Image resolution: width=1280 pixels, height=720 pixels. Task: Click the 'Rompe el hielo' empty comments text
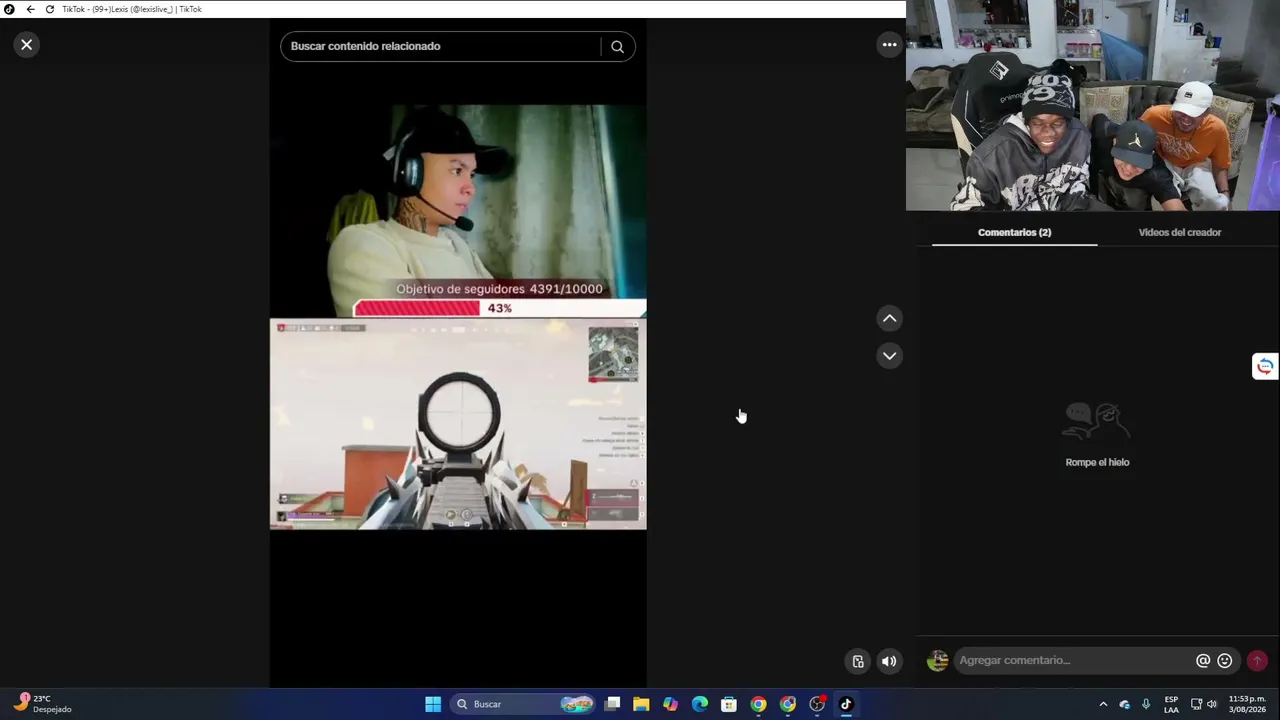coord(1097,462)
